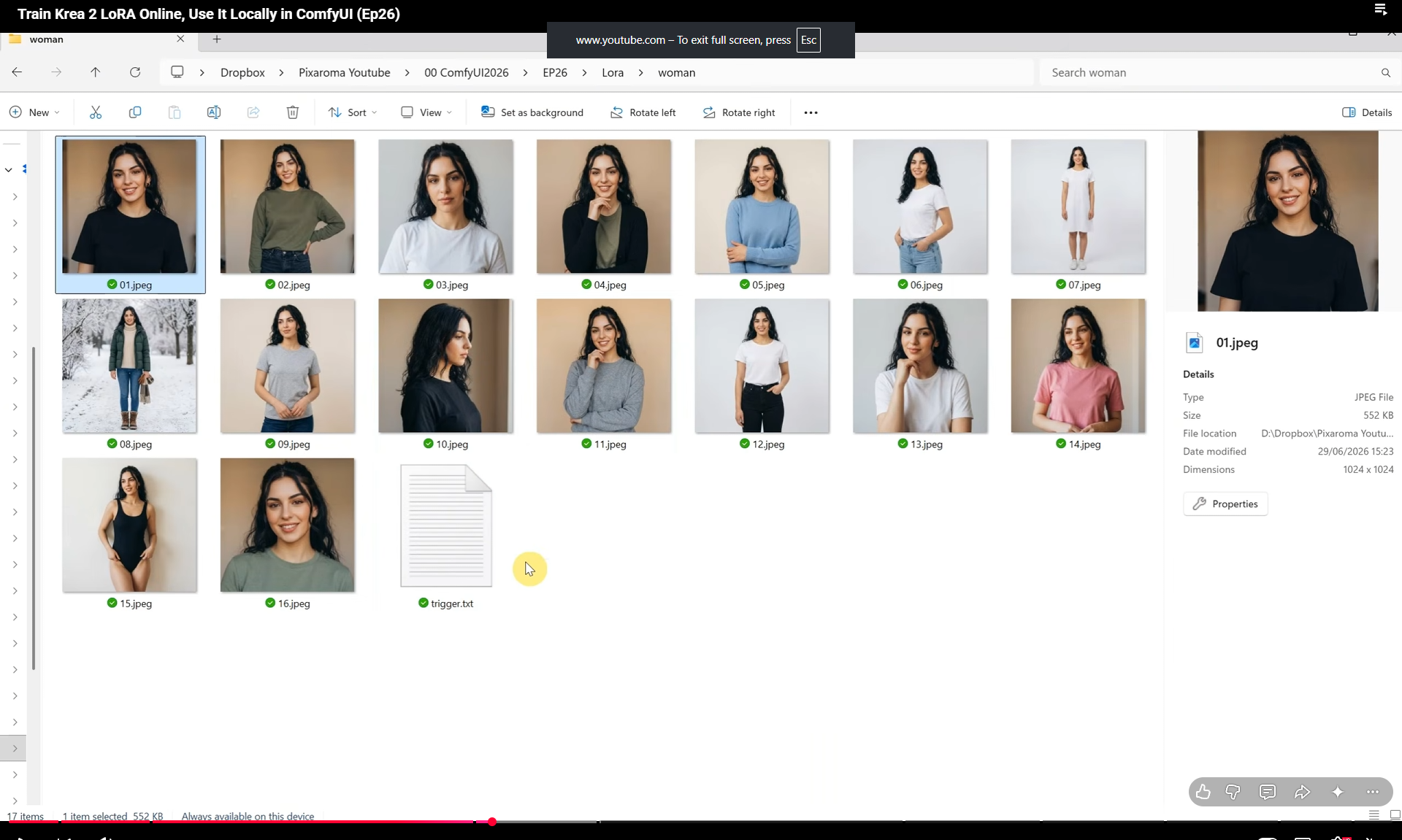Navigate to EP26 breadcrumb folder
The width and height of the screenshot is (1402, 840).
click(555, 73)
